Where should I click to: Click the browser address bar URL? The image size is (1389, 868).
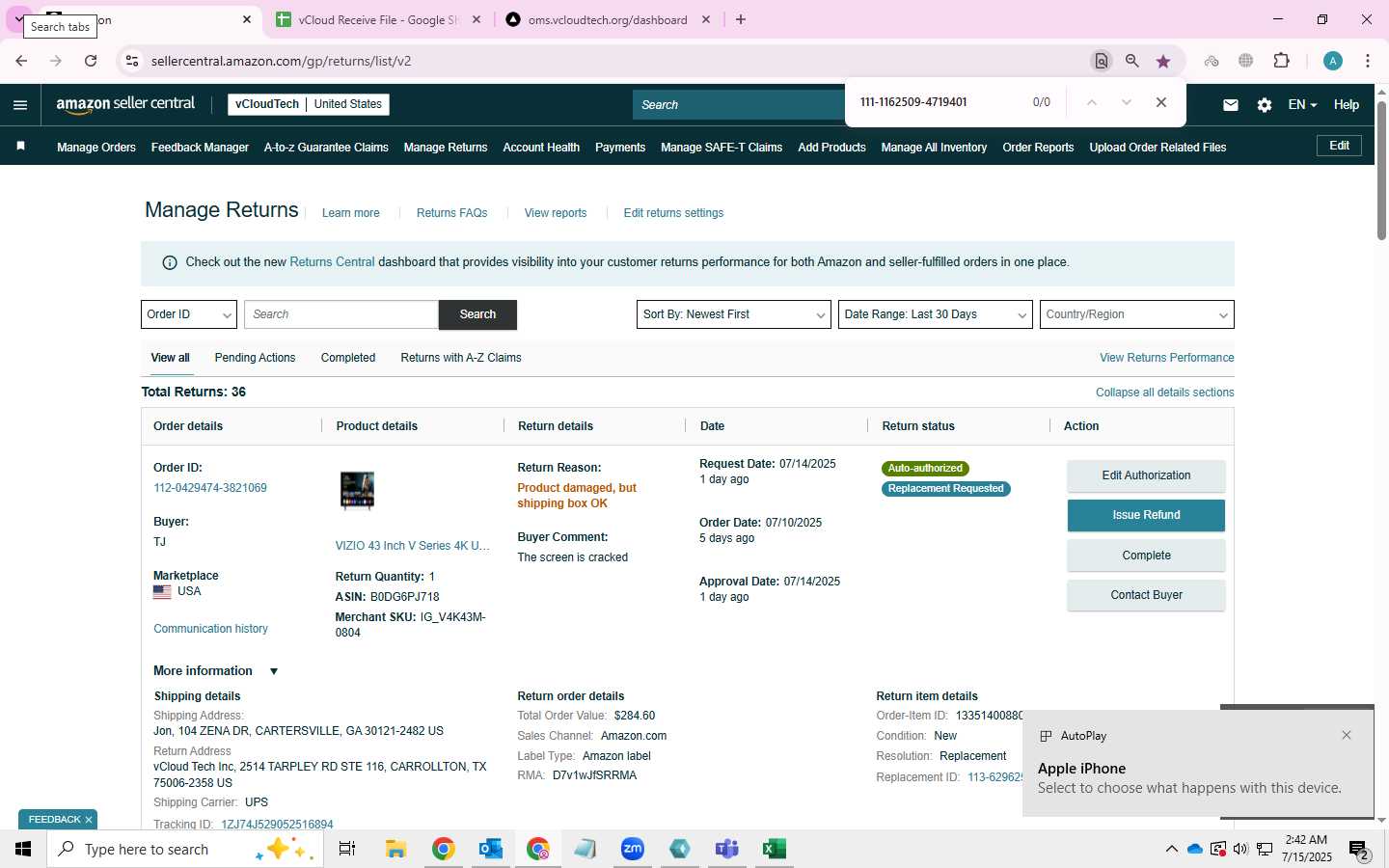pyautogui.click(x=281, y=61)
